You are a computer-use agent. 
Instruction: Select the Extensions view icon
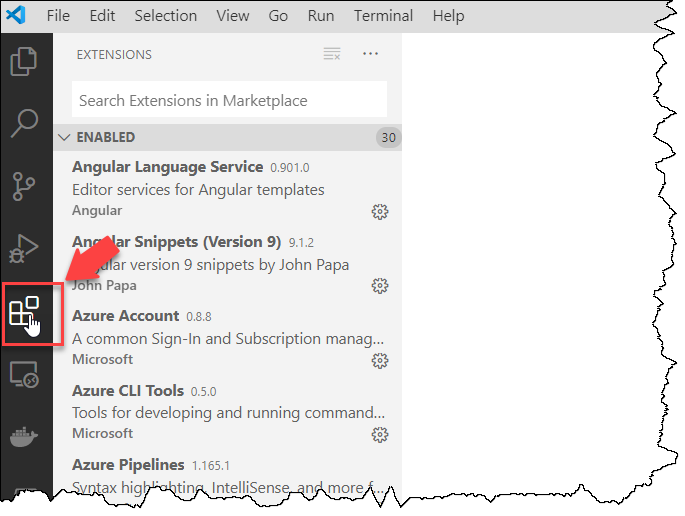click(x=24, y=311)
